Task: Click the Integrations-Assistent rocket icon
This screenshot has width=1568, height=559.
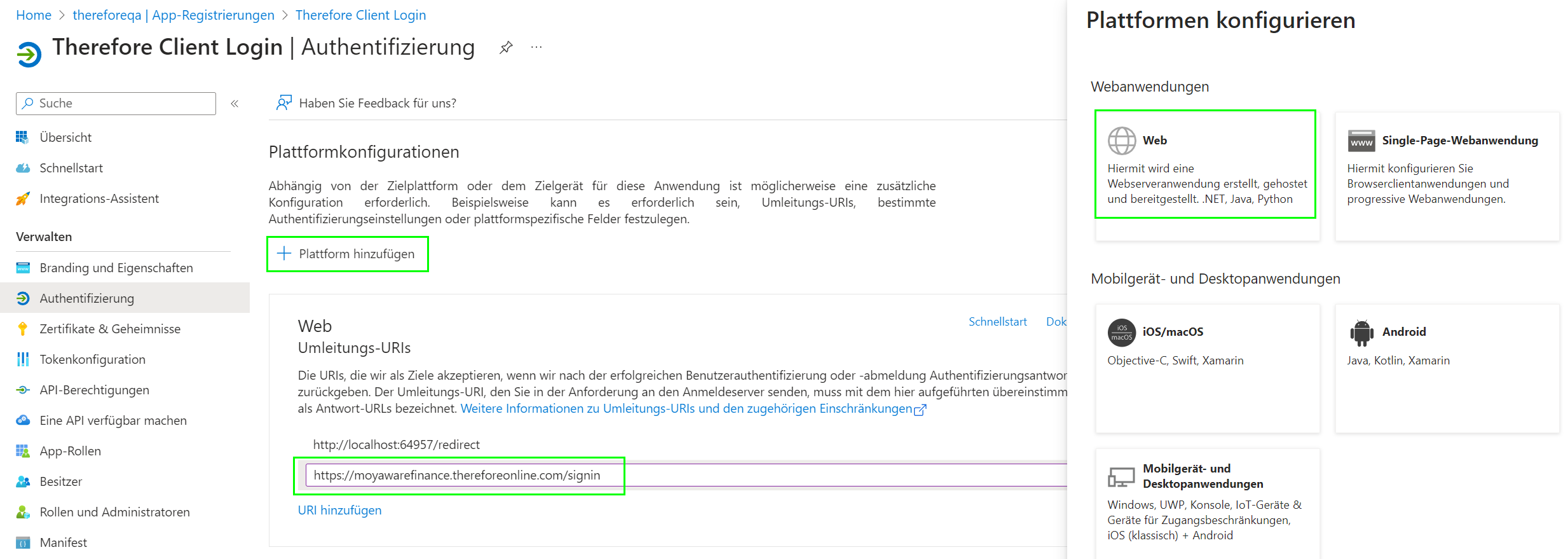Action: point(22,198)
